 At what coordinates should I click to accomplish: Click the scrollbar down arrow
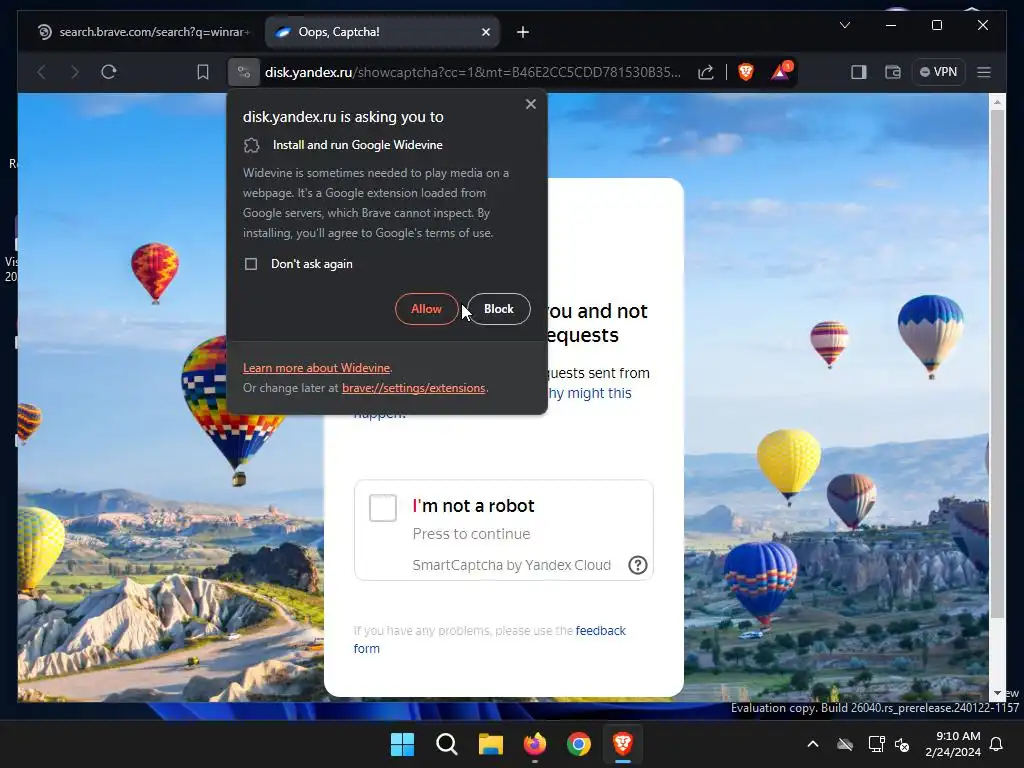[x=997, y=693]
